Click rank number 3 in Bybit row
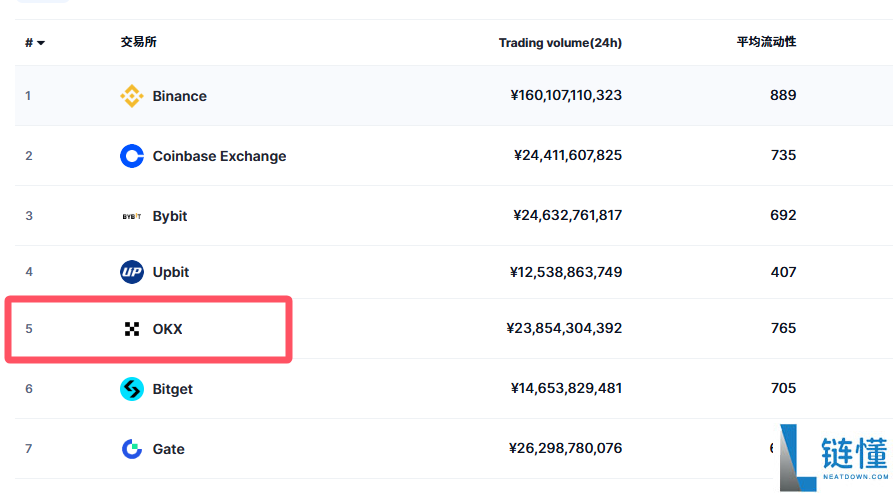 pos(28,216)
